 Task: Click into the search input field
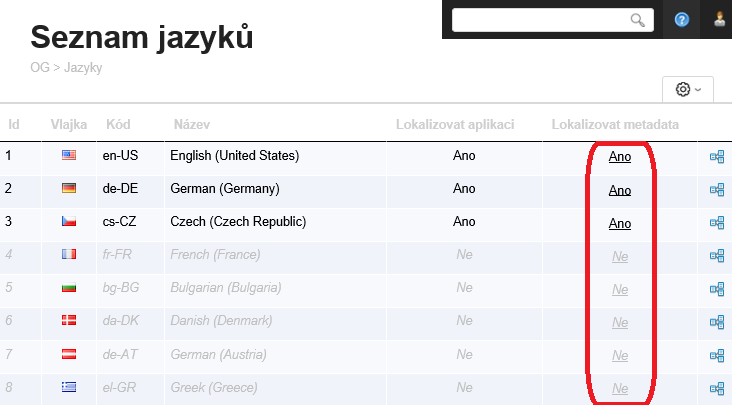(x=540, y=20)
